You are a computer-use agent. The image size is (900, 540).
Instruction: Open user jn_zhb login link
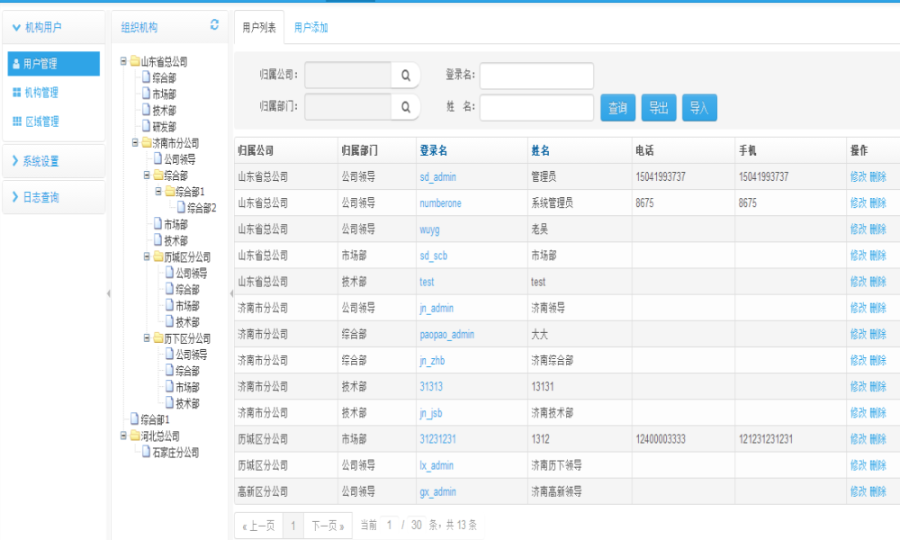pyautogui.click(x=432, y=360)
